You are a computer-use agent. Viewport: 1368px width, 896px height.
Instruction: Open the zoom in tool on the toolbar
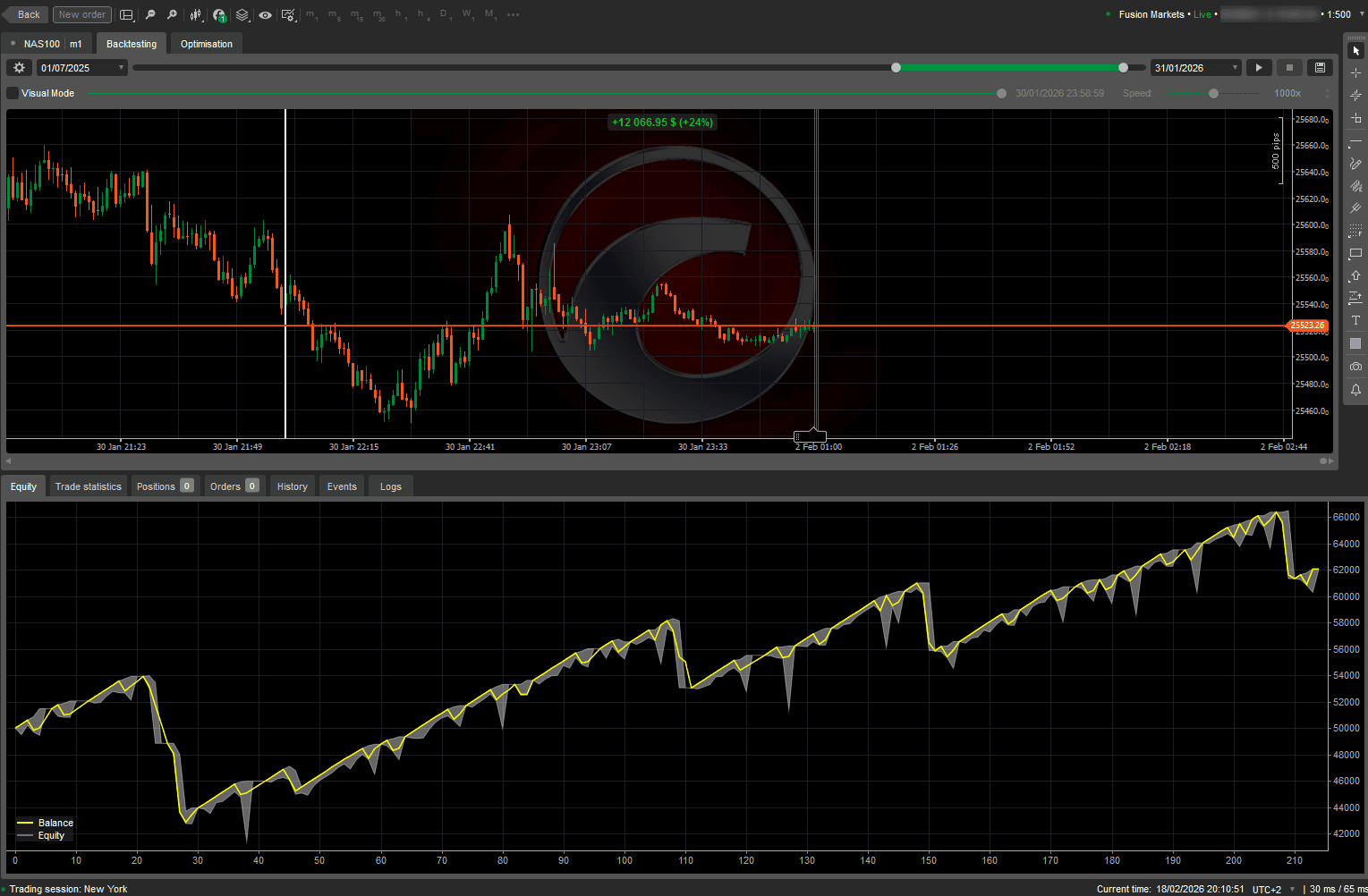point(172,15)
